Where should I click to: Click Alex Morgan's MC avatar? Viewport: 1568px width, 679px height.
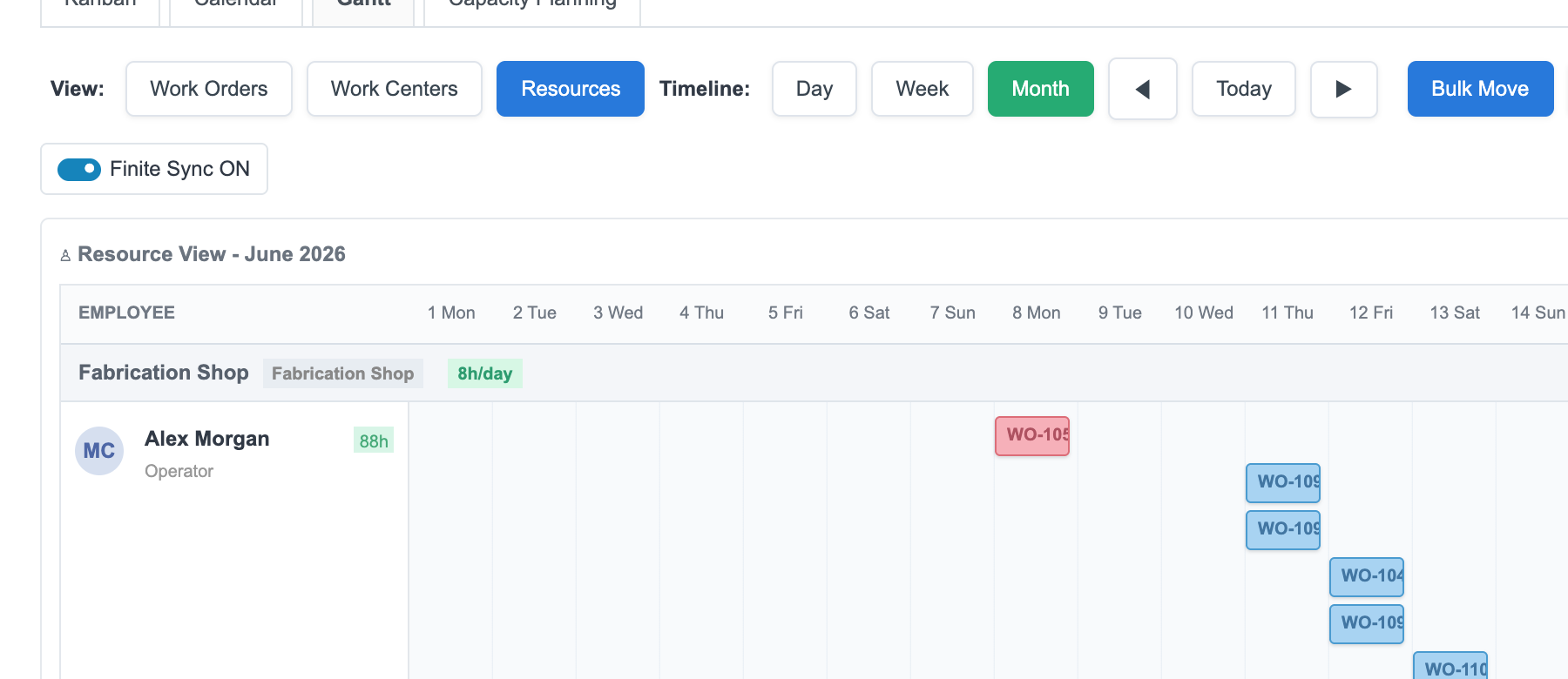point(99,451)
